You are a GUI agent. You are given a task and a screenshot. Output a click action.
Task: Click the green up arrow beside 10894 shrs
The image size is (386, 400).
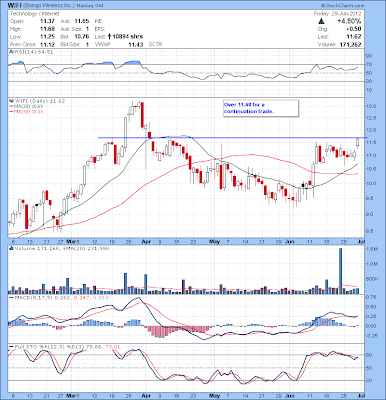pos(110,36)
